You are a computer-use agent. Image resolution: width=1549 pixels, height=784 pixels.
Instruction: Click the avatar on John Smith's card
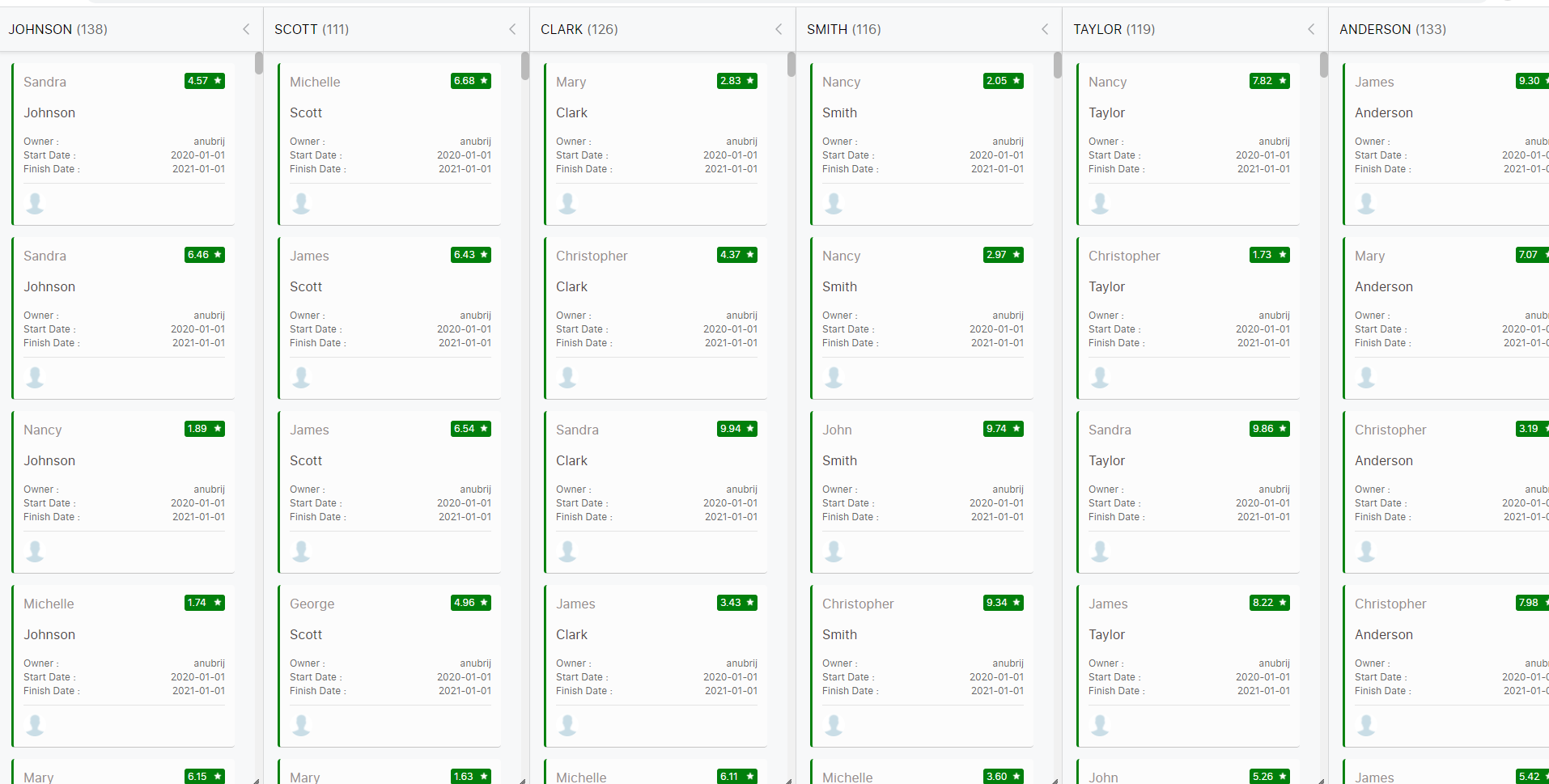(834, 551)
